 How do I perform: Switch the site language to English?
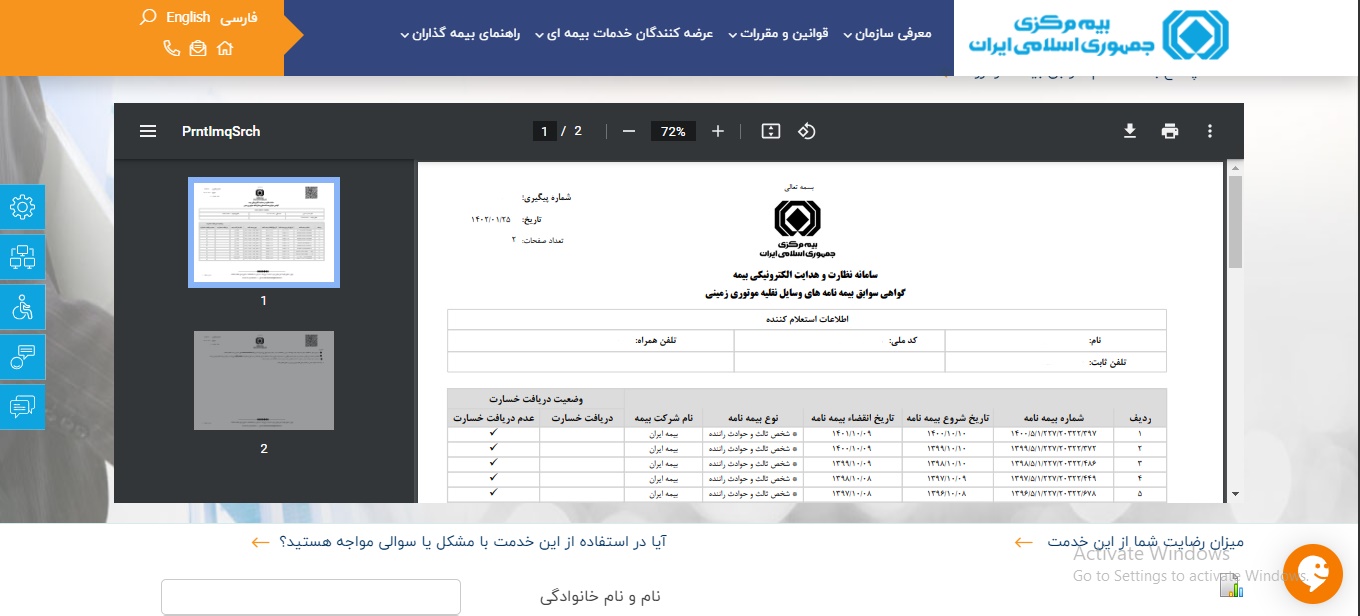click(x=187, y=17)
